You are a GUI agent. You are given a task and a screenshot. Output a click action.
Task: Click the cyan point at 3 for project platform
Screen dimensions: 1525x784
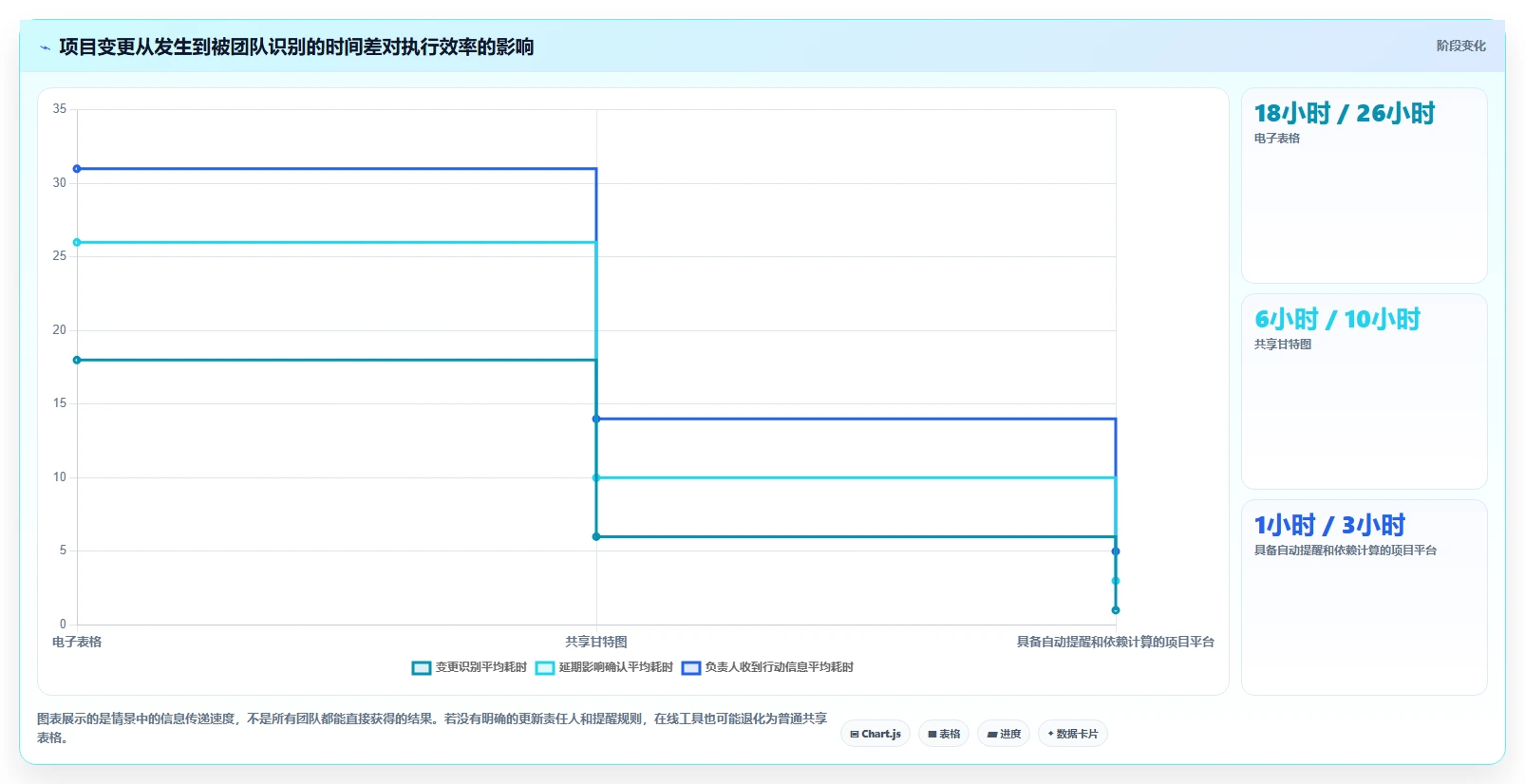1116,581
